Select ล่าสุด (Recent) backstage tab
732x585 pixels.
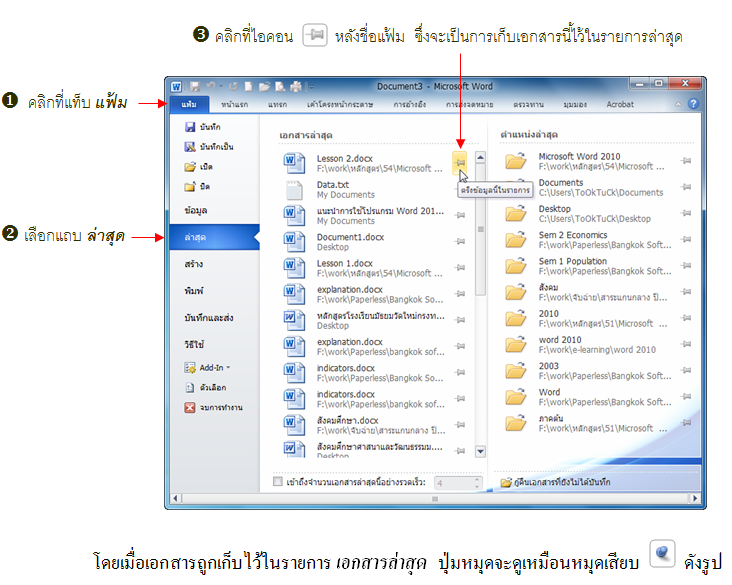click(214, 237)
